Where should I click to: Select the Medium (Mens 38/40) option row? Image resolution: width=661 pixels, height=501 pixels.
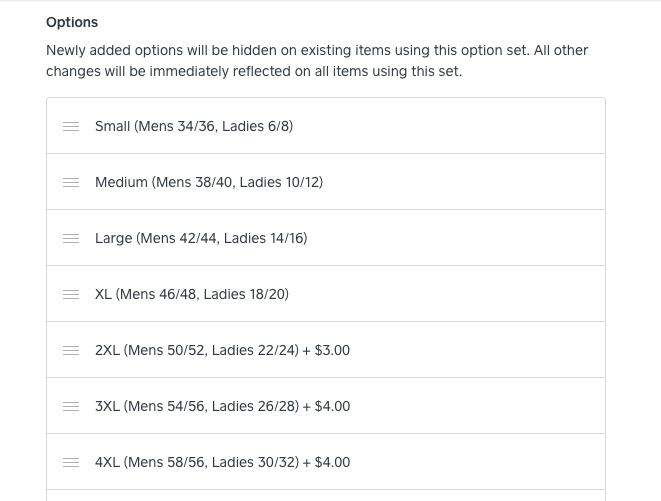208,183
